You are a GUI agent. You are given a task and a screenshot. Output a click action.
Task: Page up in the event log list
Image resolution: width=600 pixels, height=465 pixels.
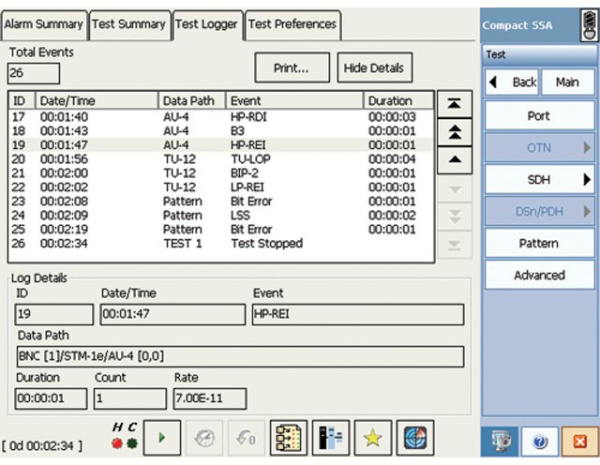[453, 132]
